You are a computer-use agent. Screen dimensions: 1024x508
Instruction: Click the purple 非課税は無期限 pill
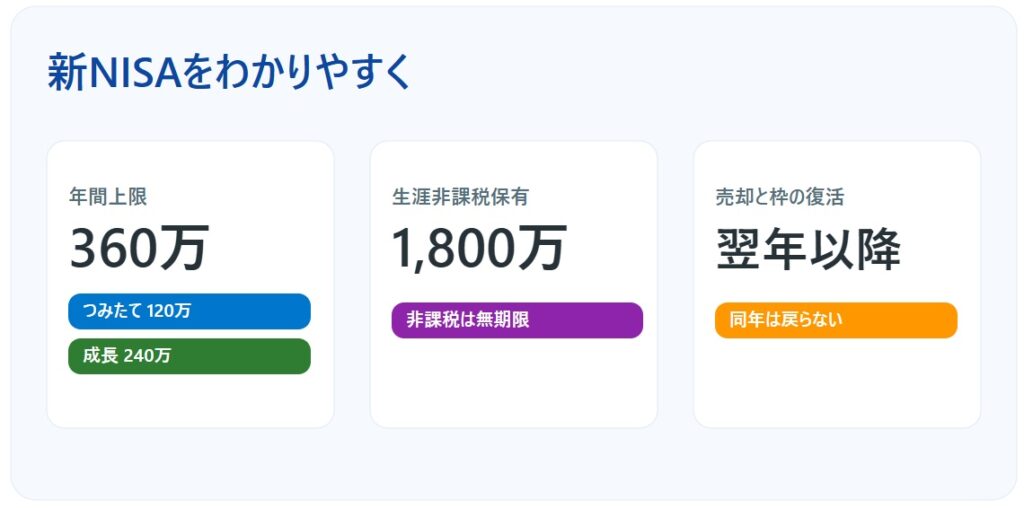516,320
